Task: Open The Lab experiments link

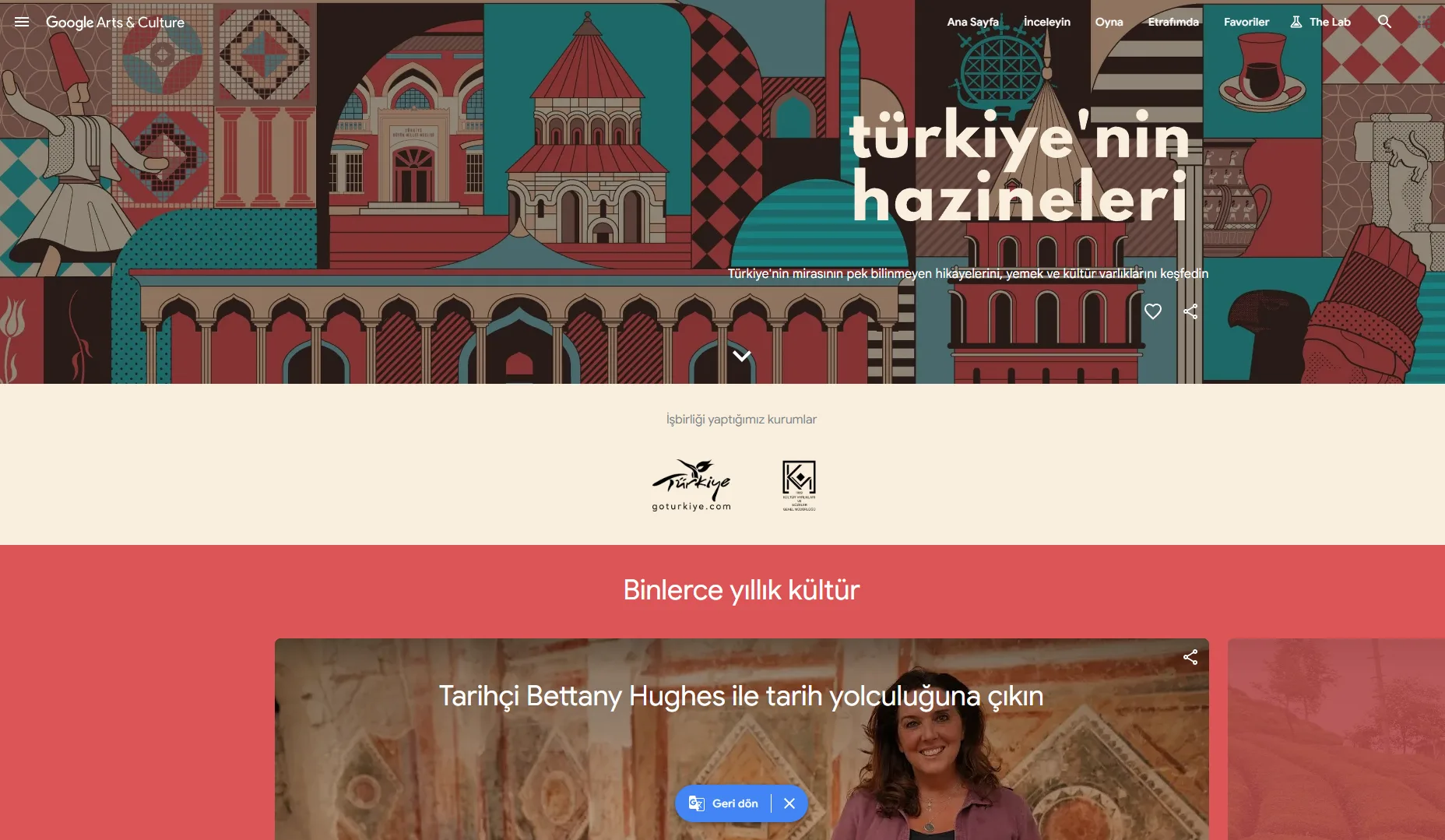Action: pos(1320,22)
